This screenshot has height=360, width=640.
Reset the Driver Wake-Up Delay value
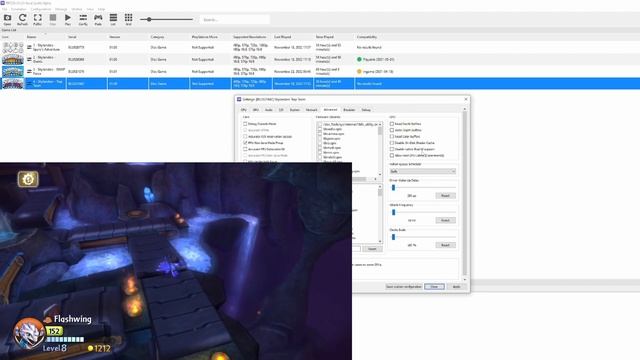[445, 196]
